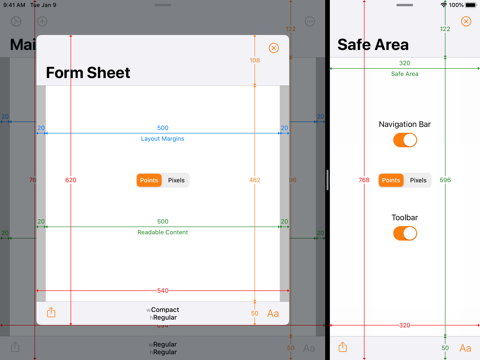The width and height of the screenshot is (480, 360).
Task: Tap the dimmed play icon at top left
Action: (16, 22)
